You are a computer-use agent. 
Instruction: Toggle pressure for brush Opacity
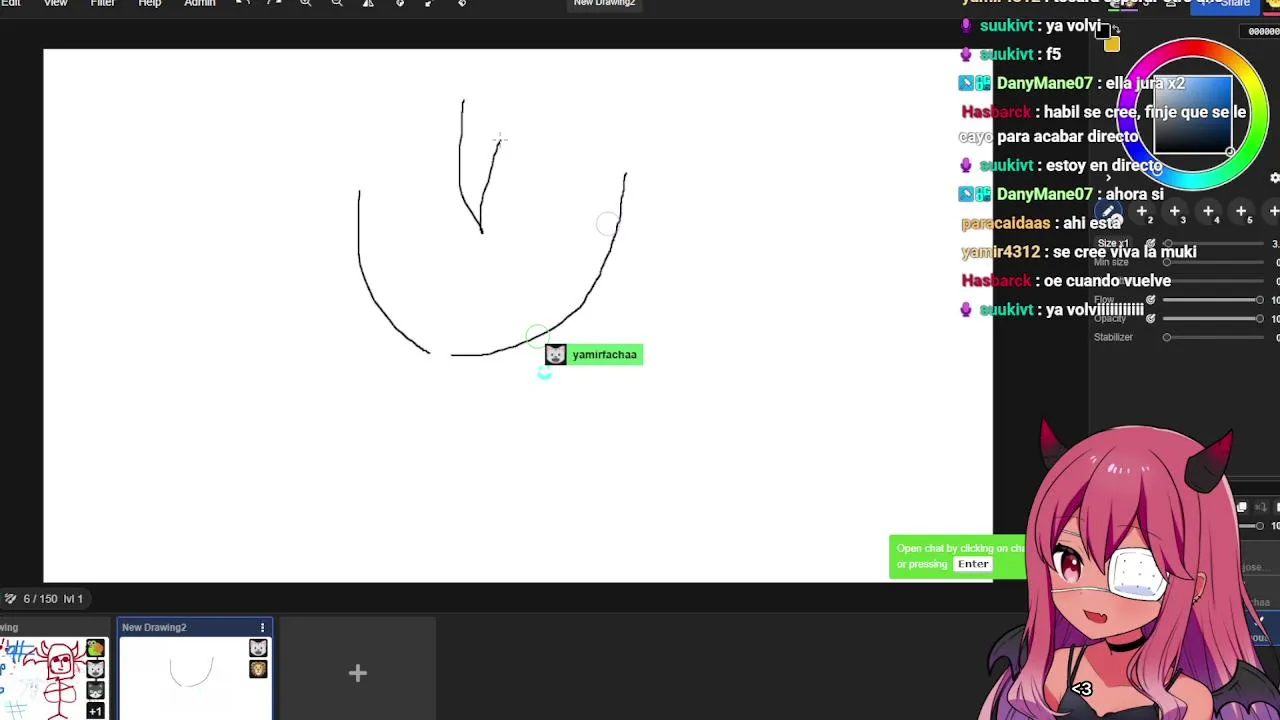1150,319
